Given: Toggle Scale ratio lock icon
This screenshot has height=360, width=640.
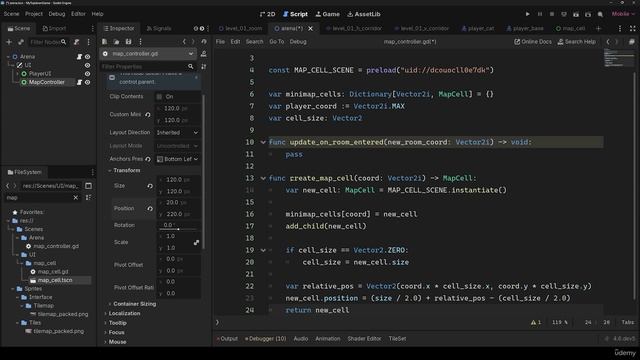Looking at the screenshot, I should point(196,242).
